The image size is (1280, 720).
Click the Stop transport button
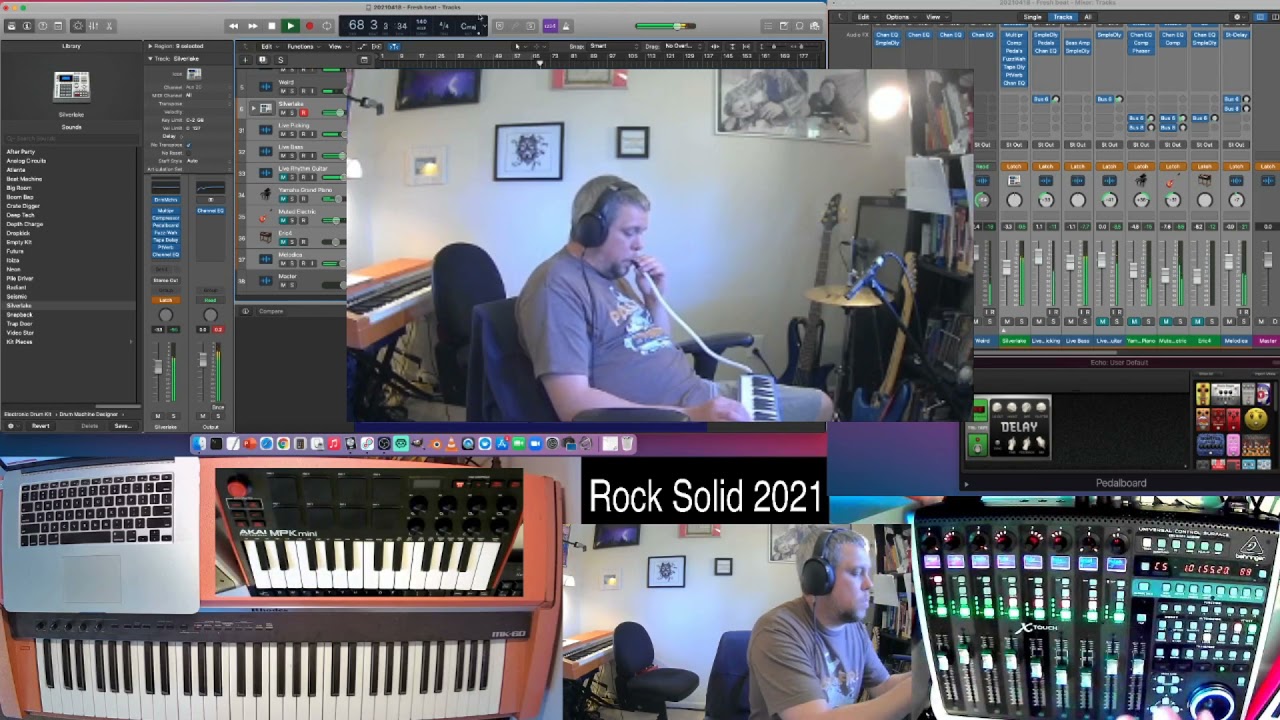click(x=271, y=26)
